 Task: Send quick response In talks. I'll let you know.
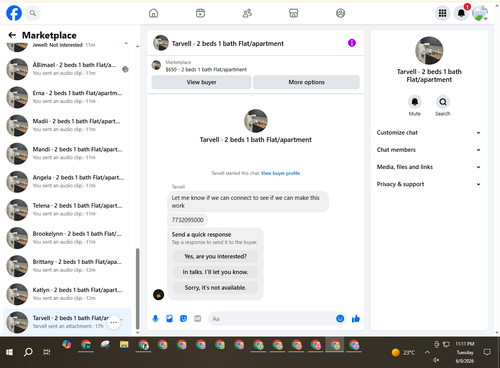[x=215, y=272]
